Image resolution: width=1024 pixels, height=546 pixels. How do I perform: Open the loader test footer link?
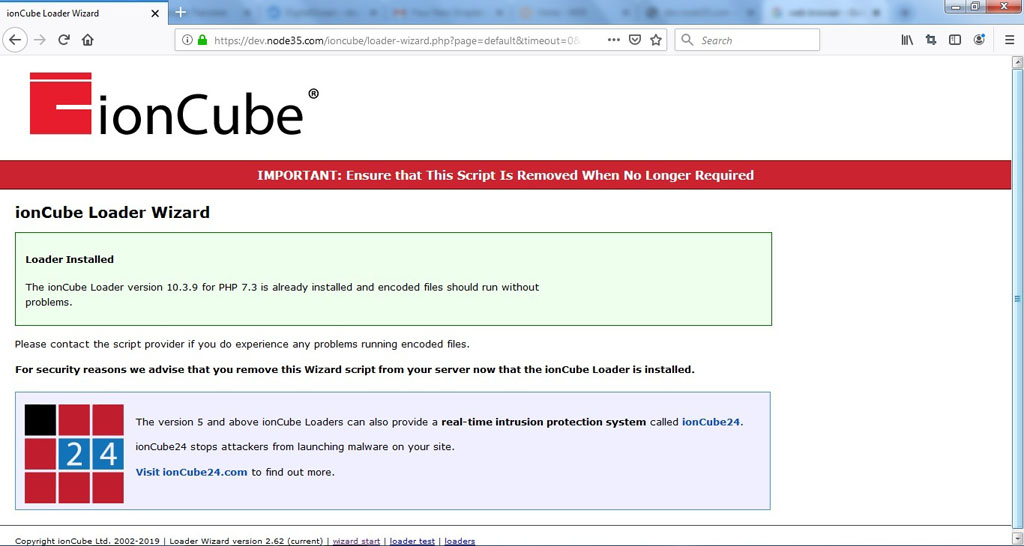point(412,541)
